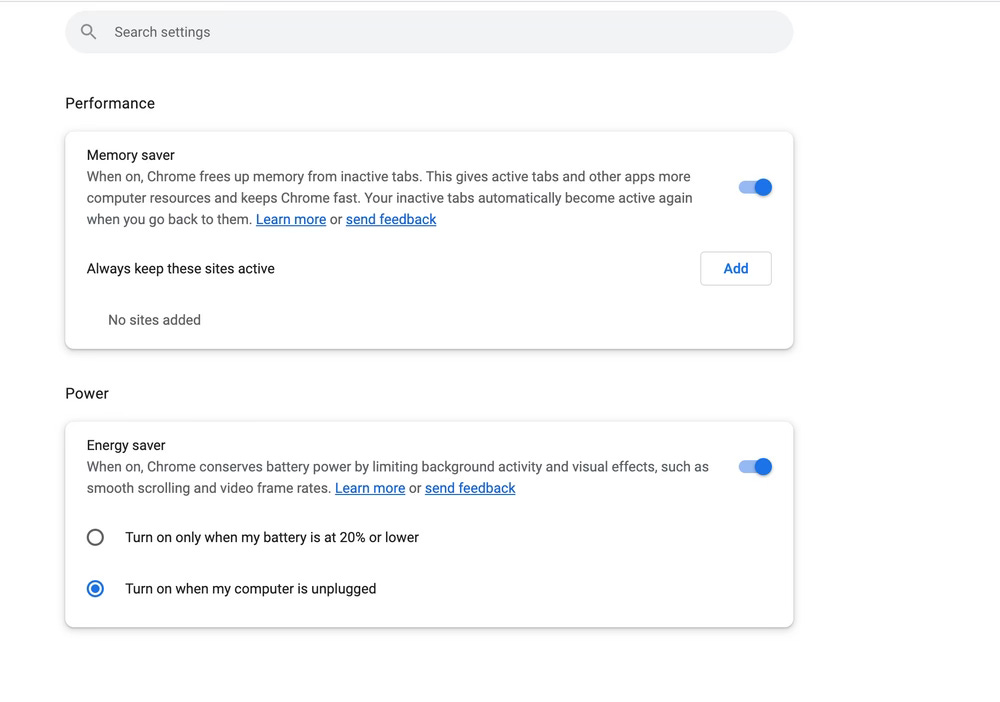Click the 'Energy saver' title text
The height and width of the screenshot is (702, 1000).
pyautogui.click(x=126, y=445)
